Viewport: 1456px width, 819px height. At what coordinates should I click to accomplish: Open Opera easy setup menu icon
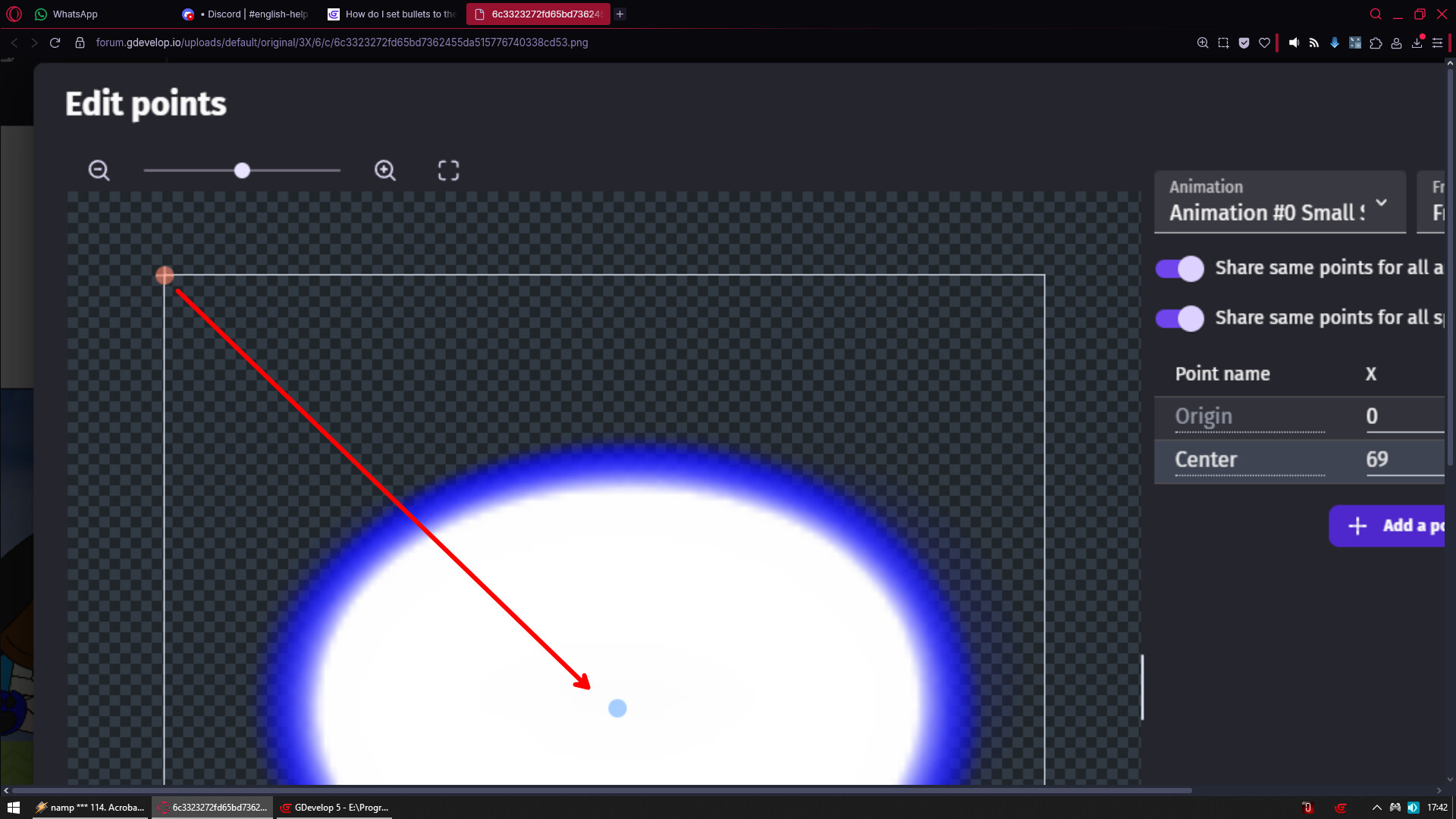point(1437,43)
